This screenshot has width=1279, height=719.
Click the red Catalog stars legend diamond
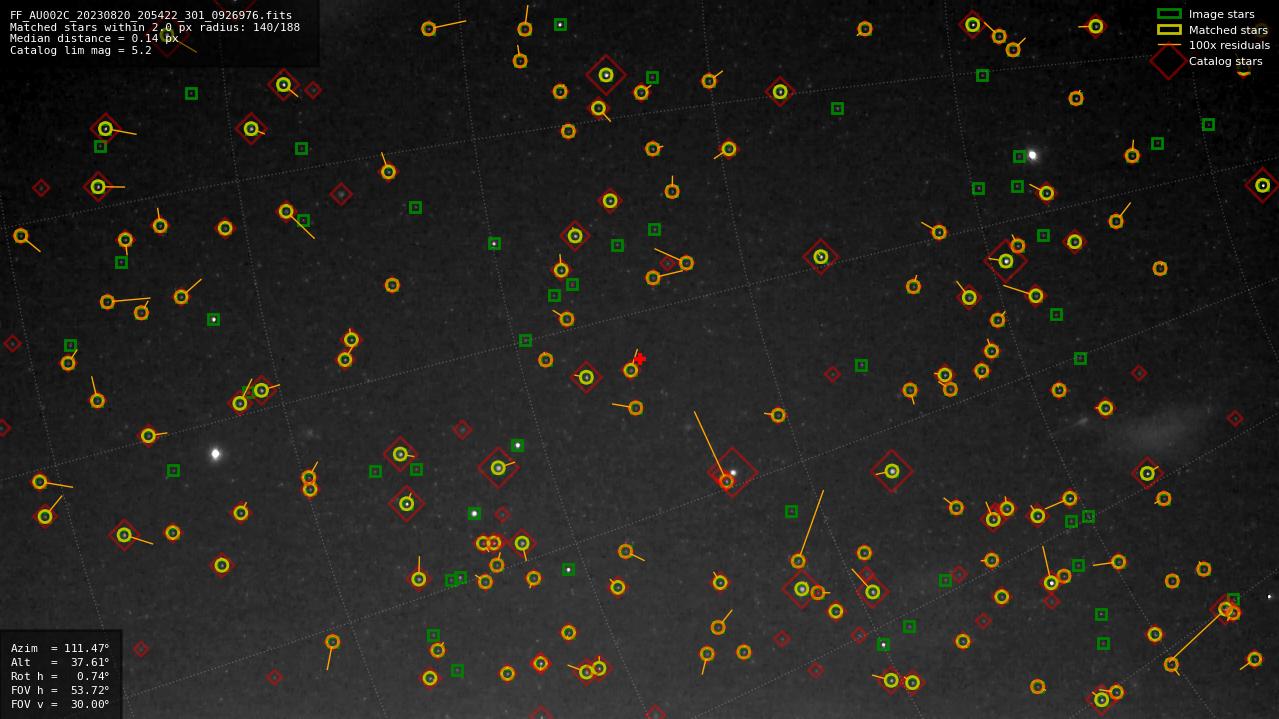(x=1169, y=61)
